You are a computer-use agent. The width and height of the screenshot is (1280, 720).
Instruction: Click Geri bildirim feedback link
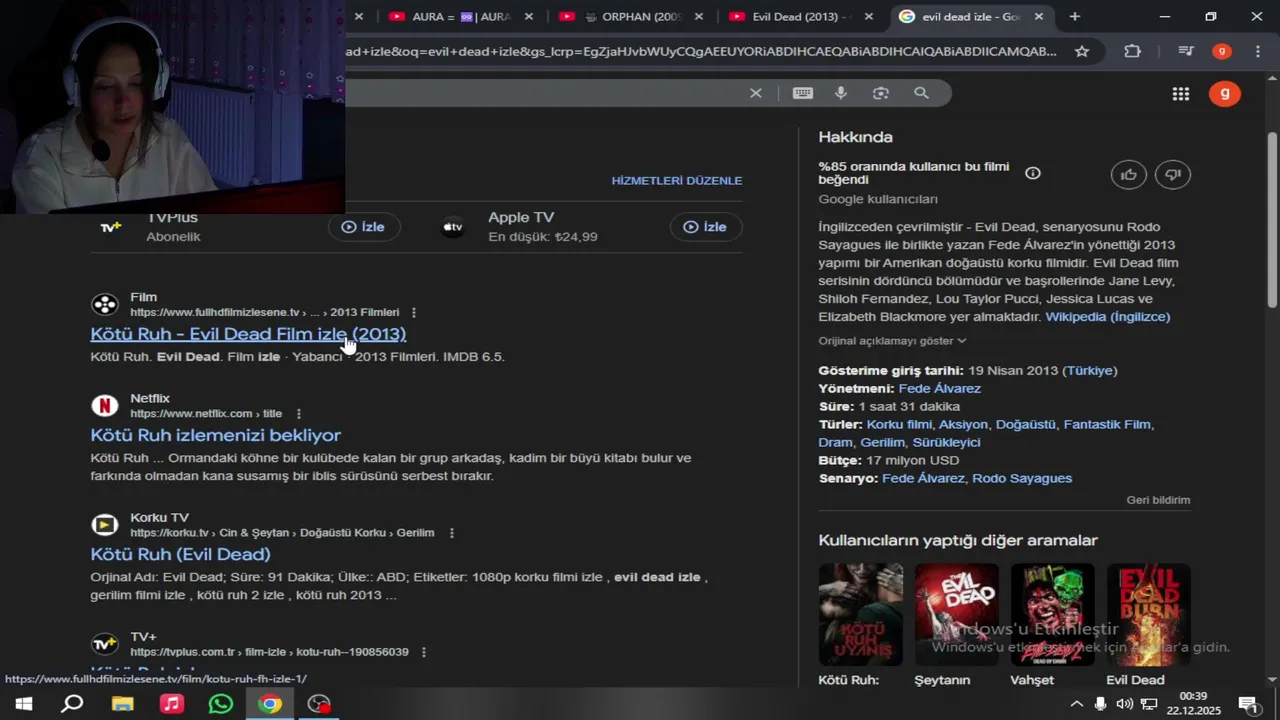click(x=1158, y=500)
